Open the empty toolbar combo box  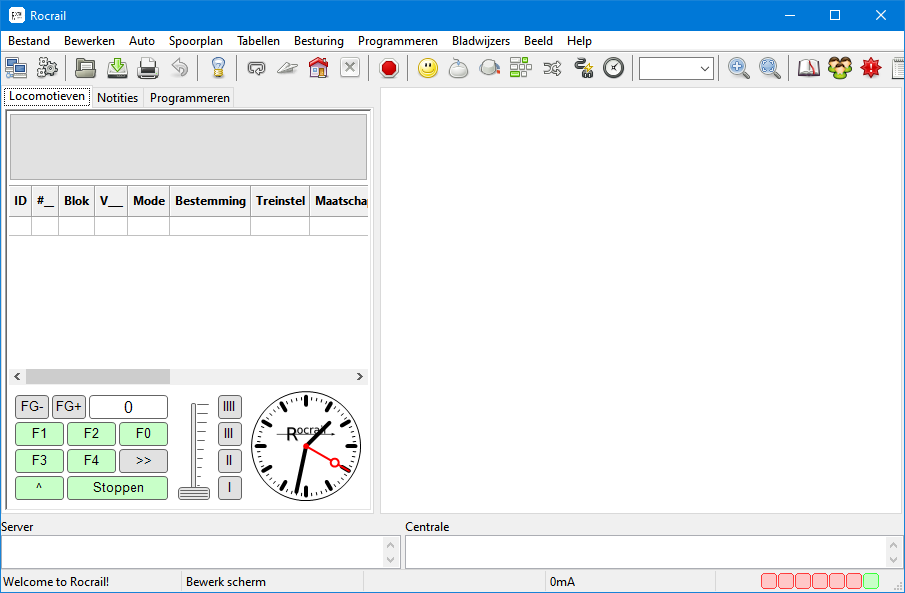(x=676, y=68)
